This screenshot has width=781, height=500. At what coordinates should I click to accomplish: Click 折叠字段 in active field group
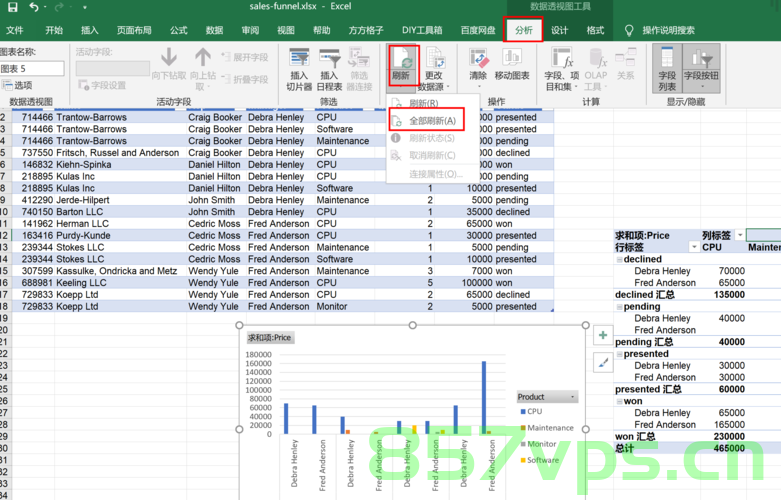(245, 79)
